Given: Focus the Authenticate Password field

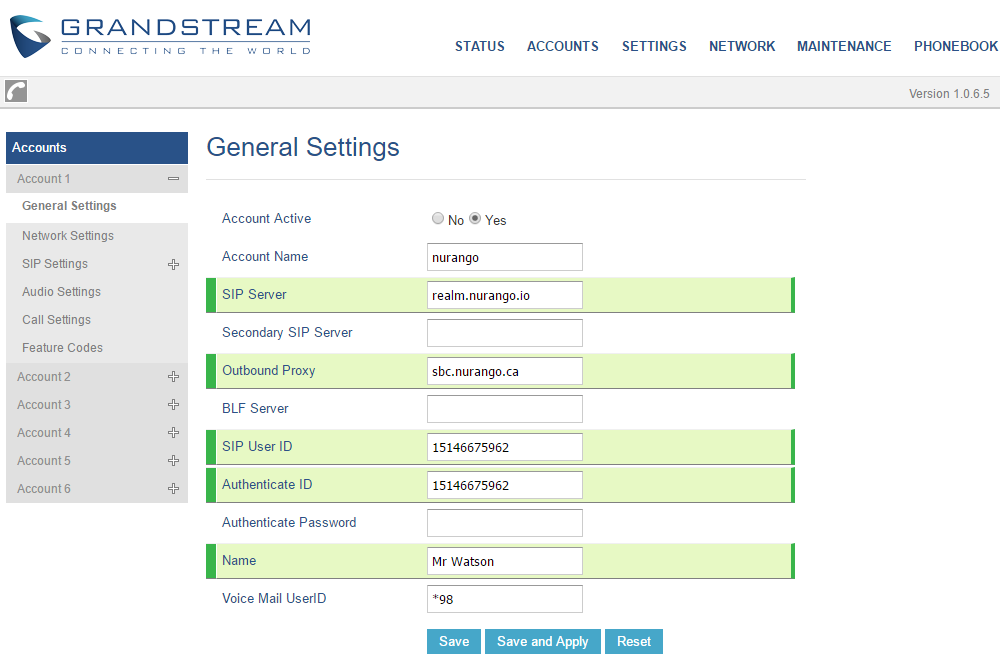Looking at the screenshot, I should [x=505, y=523].
